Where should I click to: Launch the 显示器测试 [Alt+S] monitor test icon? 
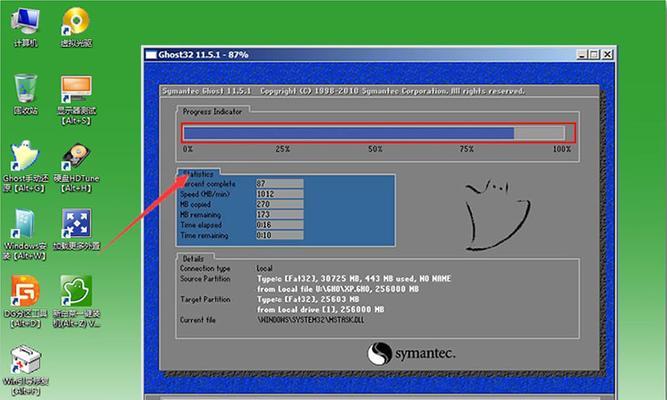76,100
